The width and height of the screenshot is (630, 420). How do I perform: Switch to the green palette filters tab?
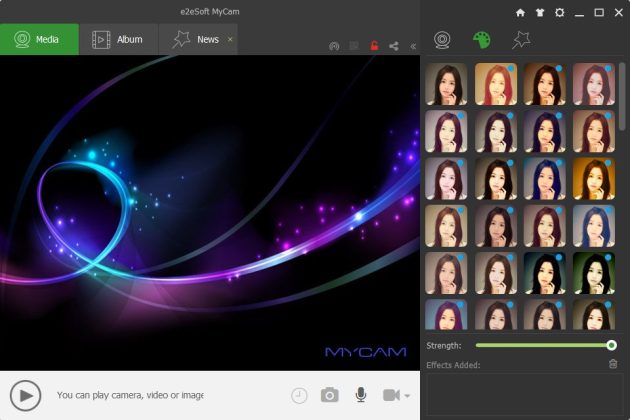(x=481, y=40)
